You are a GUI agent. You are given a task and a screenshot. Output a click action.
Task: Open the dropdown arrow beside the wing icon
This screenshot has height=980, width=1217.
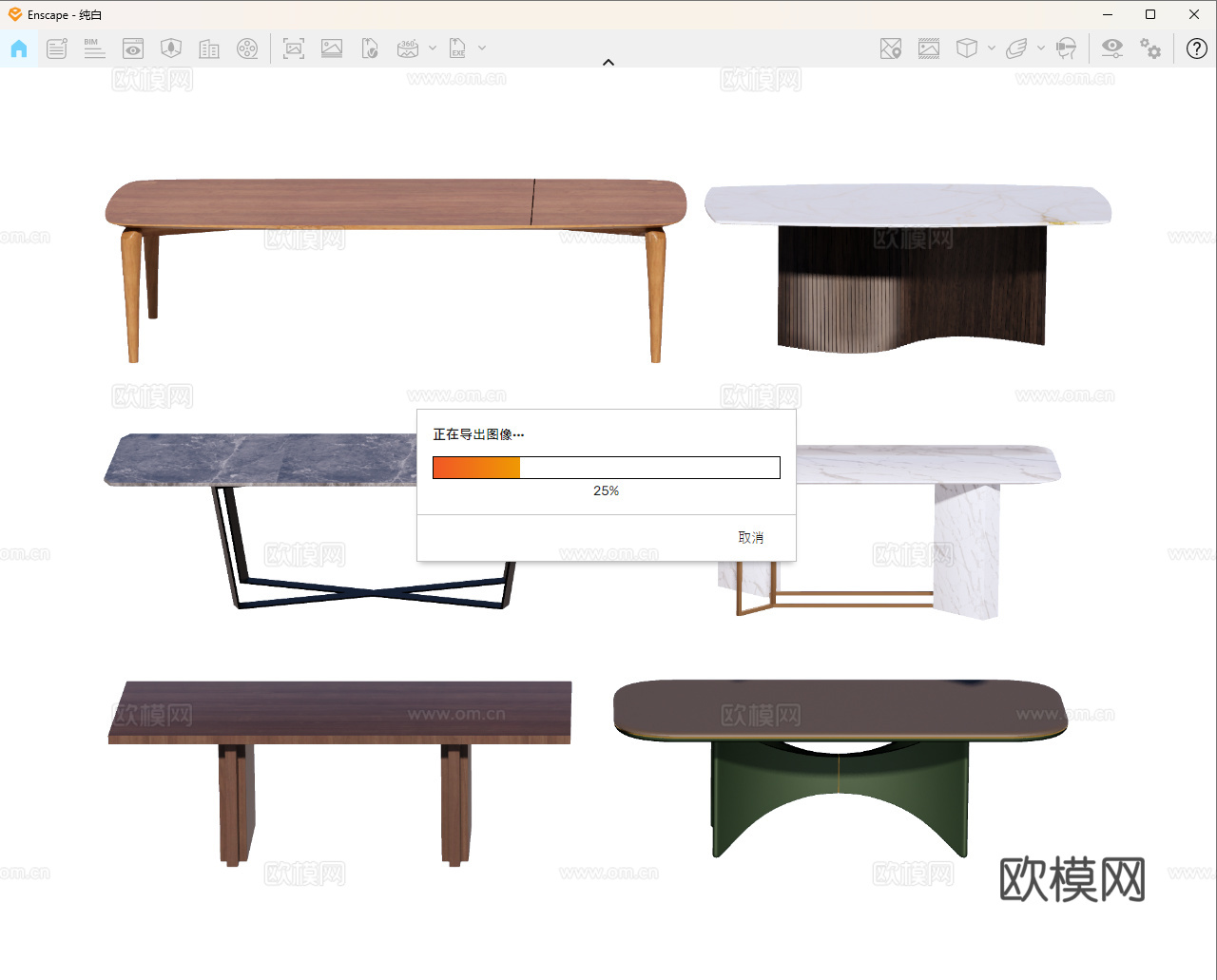[x=1041, y=48]
